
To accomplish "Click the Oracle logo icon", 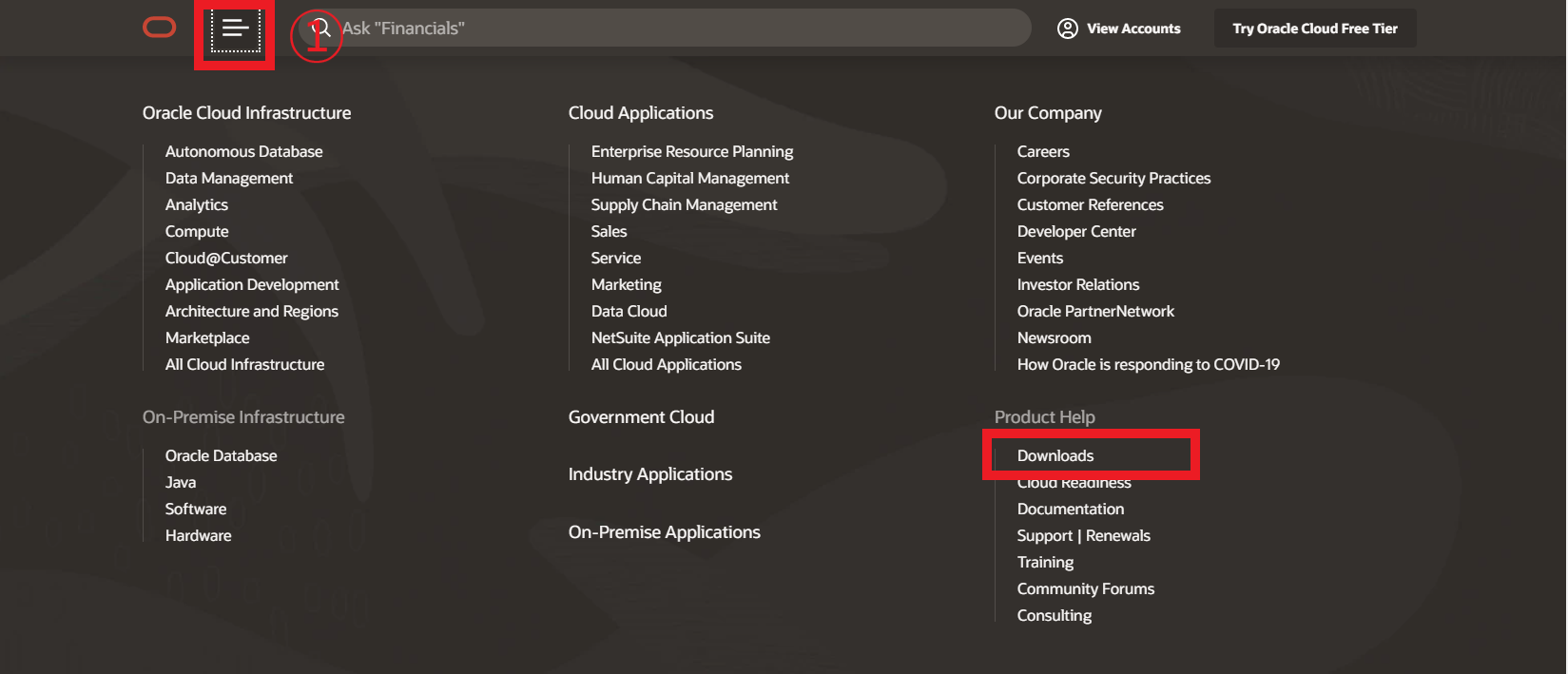I will click(x=160, y=28).
